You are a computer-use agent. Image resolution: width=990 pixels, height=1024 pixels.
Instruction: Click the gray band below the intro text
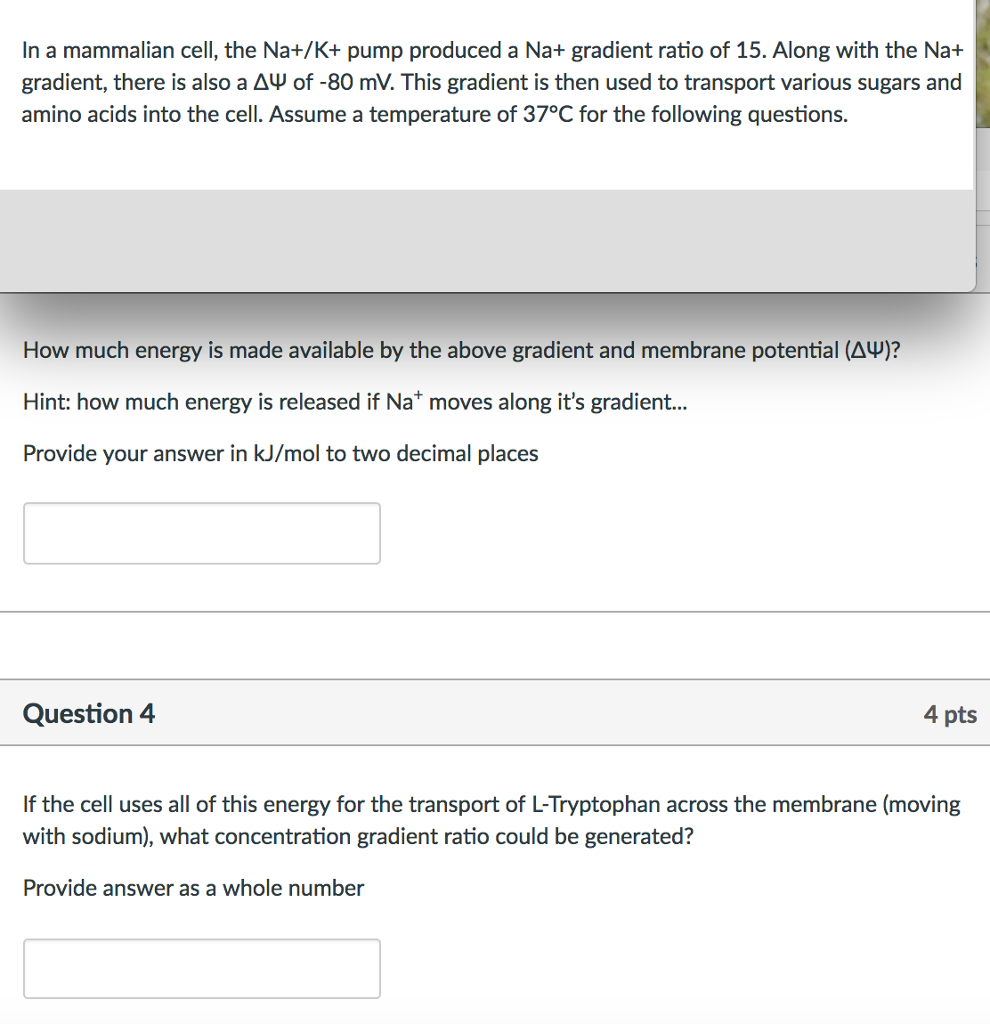pyautogui.click(x=486, y=240)
